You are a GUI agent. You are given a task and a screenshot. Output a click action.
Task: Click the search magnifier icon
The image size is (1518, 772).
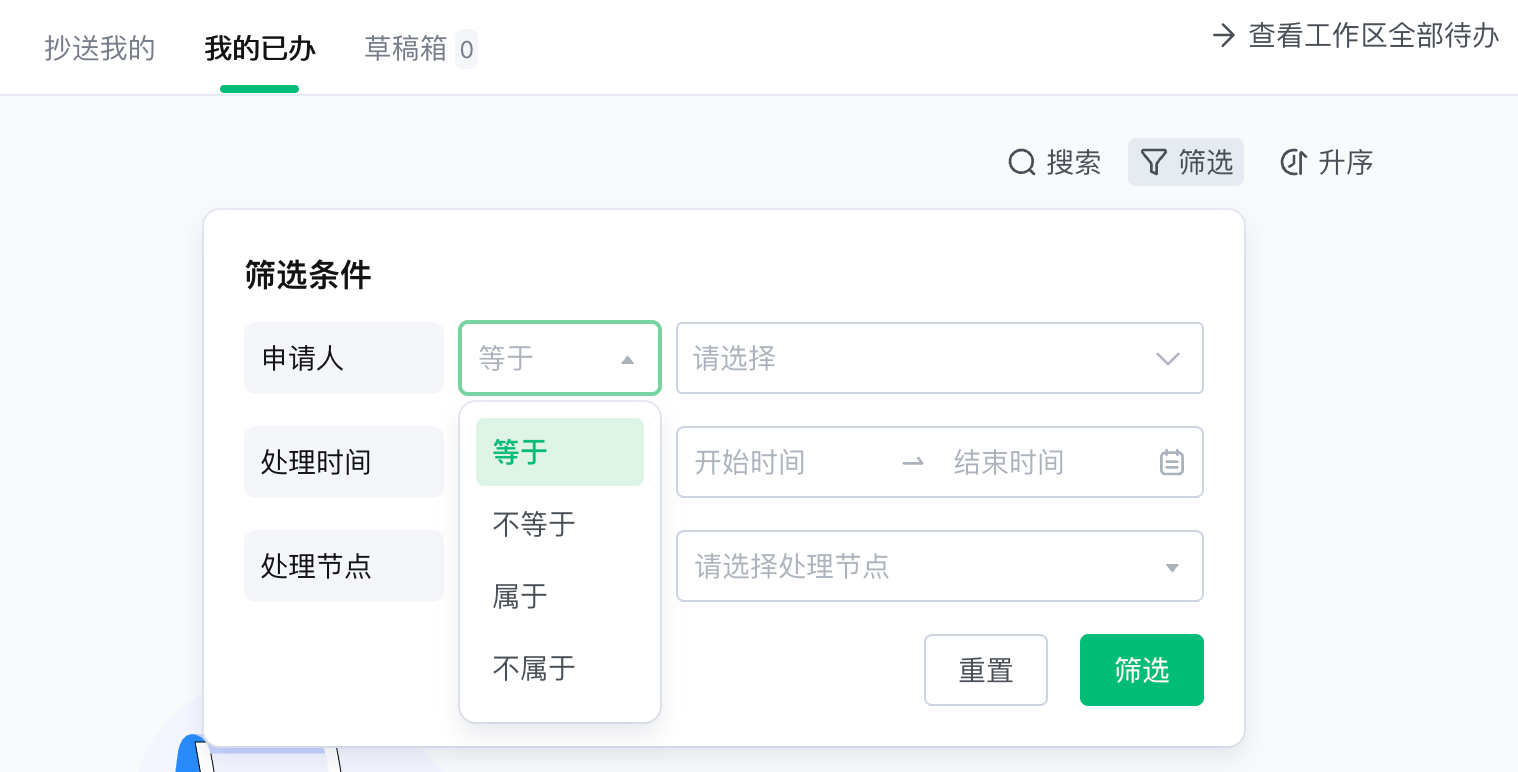point(1021,162)
